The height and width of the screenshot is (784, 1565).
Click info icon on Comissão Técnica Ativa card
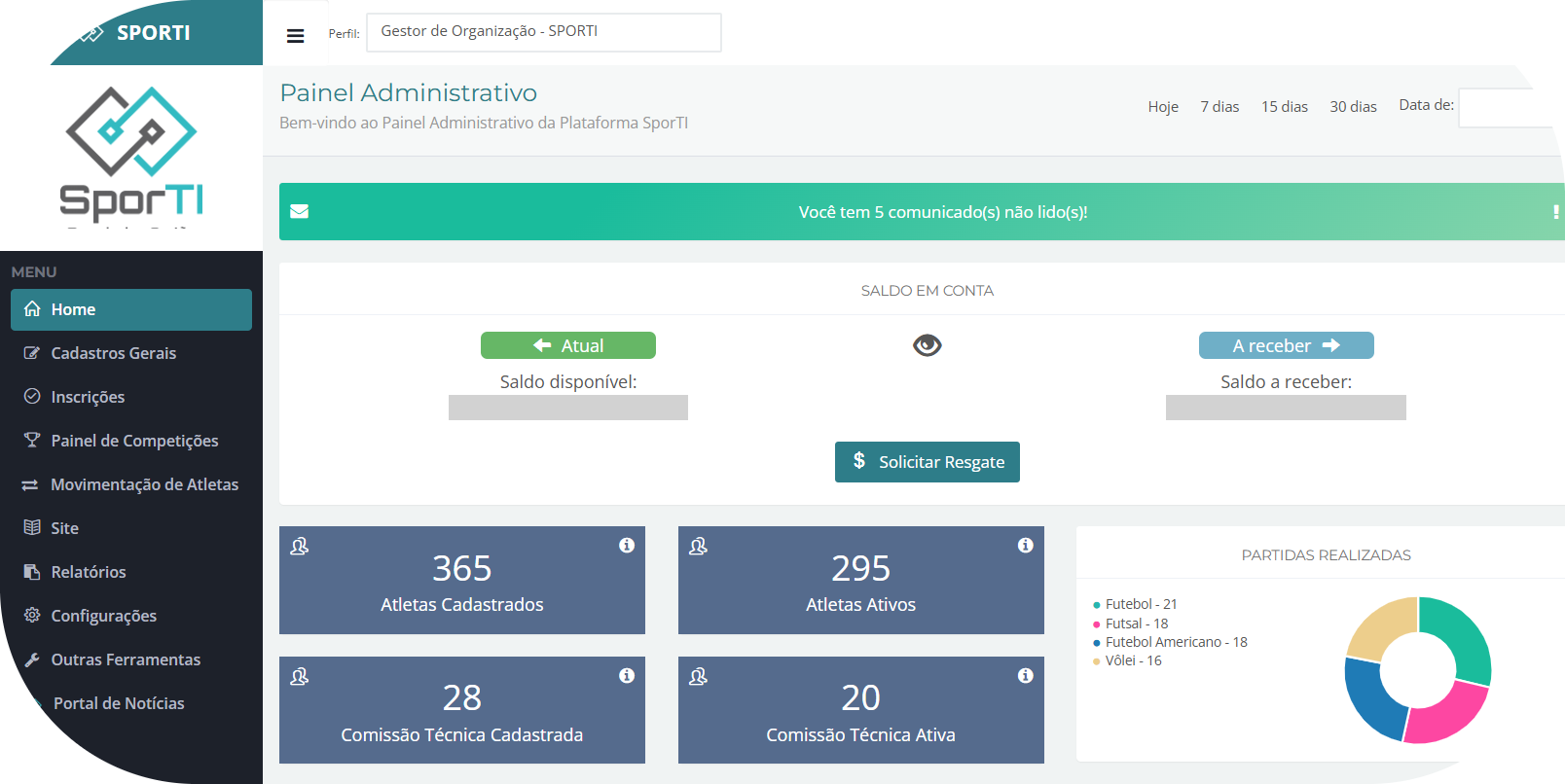pyautogui.click(x=1025, y=676)
